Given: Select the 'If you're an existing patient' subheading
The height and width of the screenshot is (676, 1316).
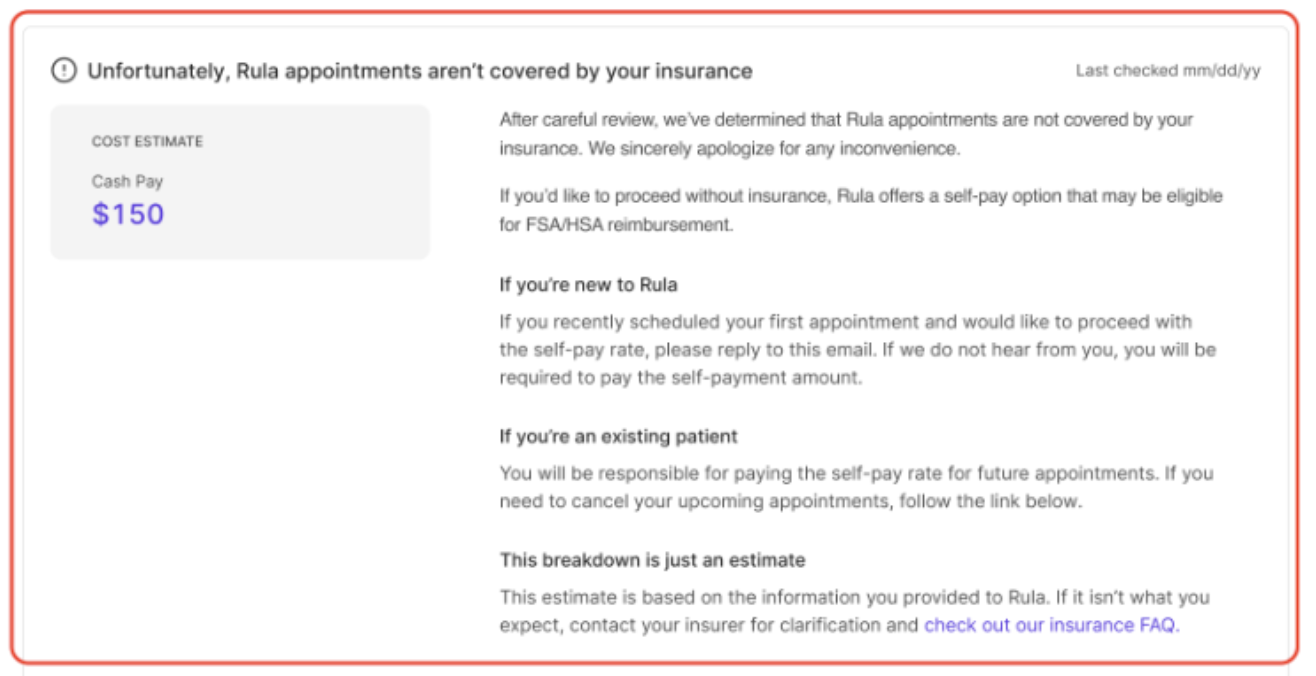Looking at the screenshot, I should click(x=618, y=437).
